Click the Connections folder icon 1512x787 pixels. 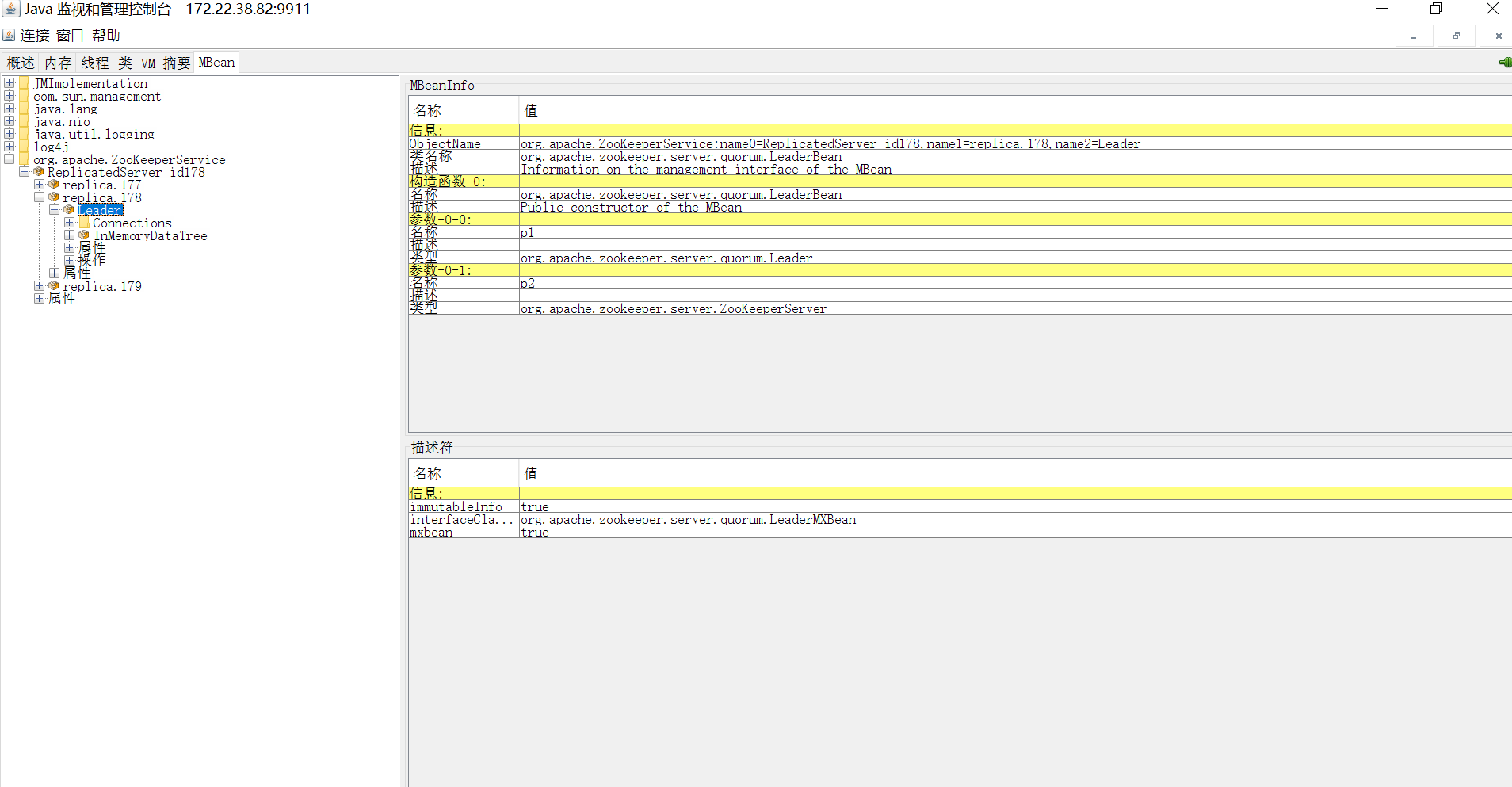coord(84,223)
